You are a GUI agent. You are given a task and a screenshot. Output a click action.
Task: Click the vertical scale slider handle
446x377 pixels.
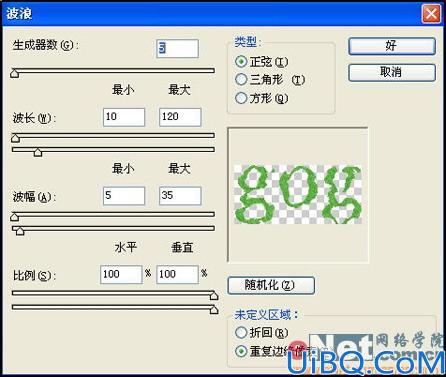(x=214, y=310)
